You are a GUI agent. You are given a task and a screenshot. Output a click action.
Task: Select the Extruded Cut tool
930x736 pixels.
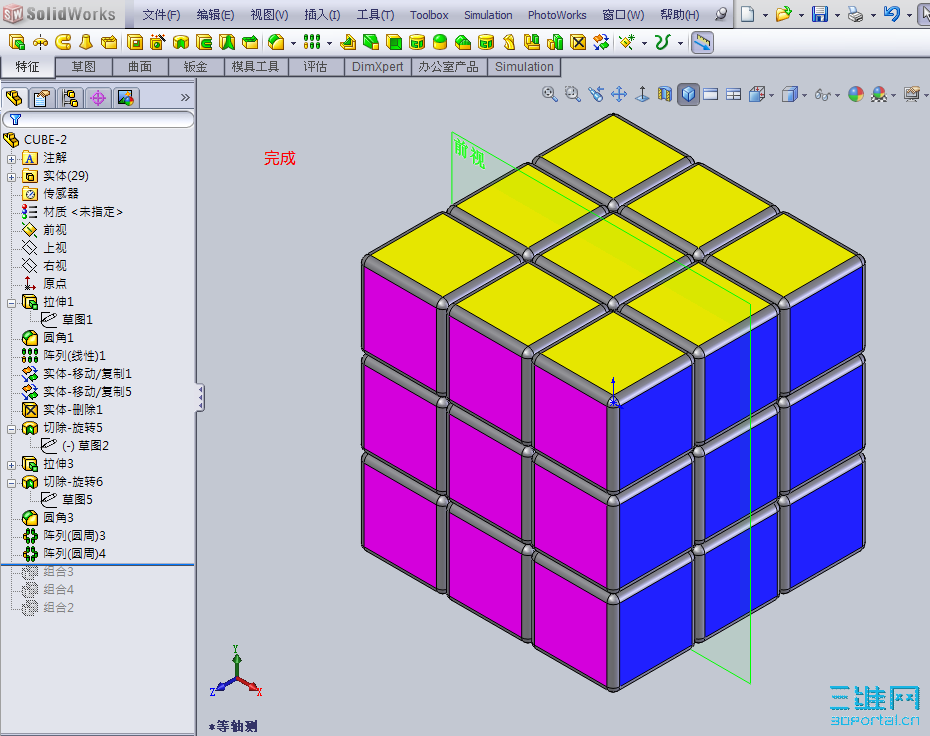coord(135,42)
